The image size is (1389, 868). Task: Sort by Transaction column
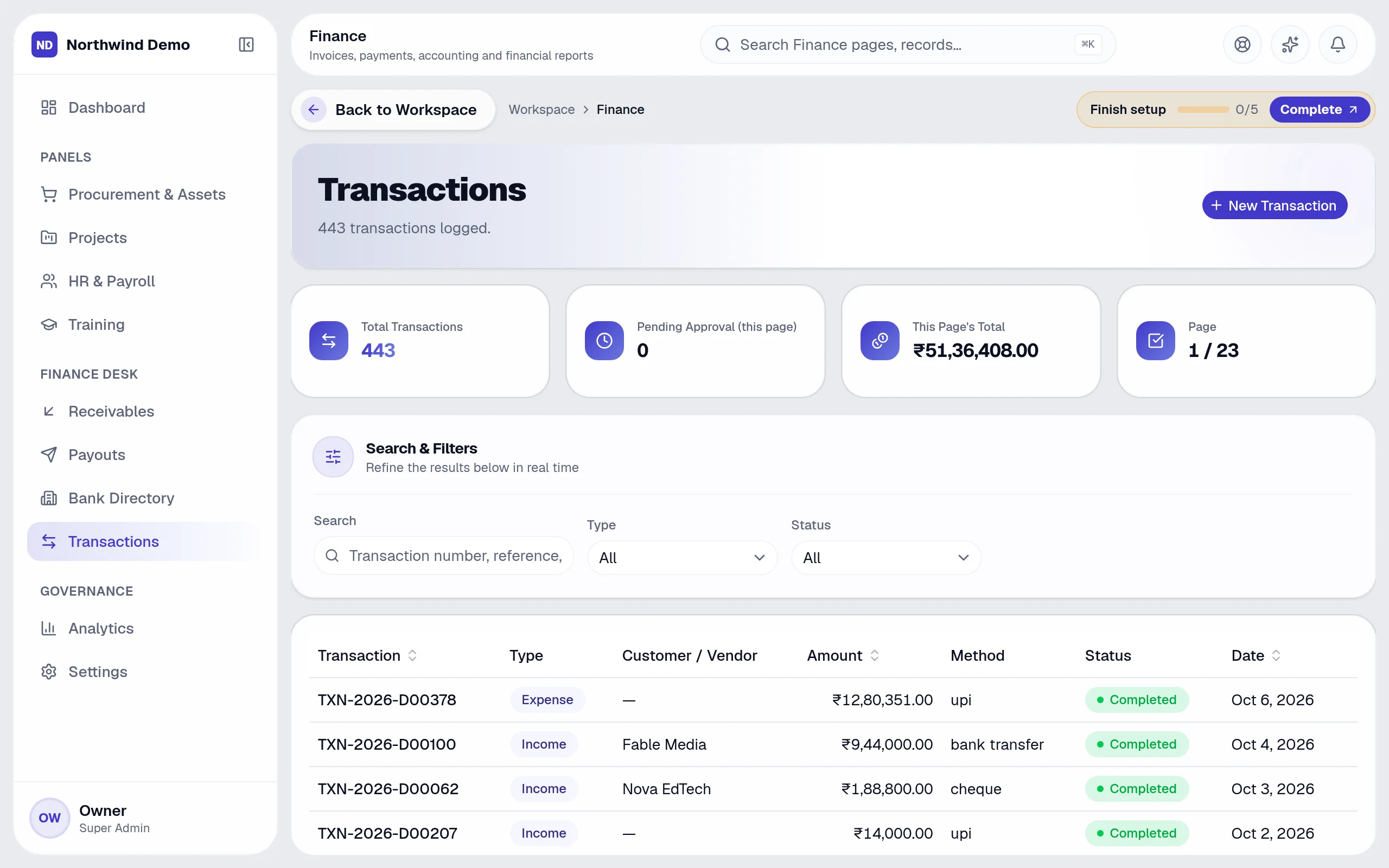[x=367, y=655]
